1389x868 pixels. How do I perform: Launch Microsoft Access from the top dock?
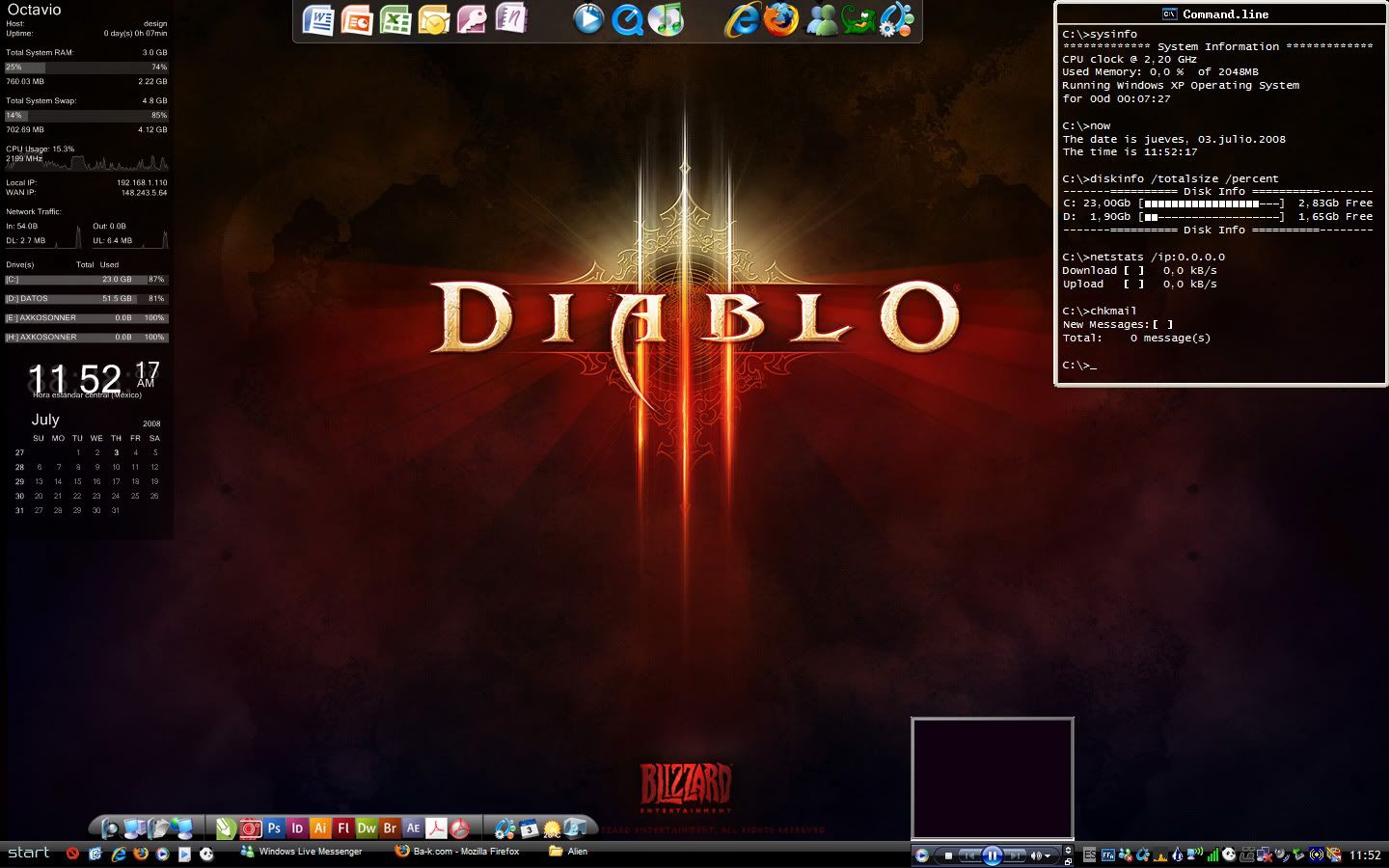[473, 20]
